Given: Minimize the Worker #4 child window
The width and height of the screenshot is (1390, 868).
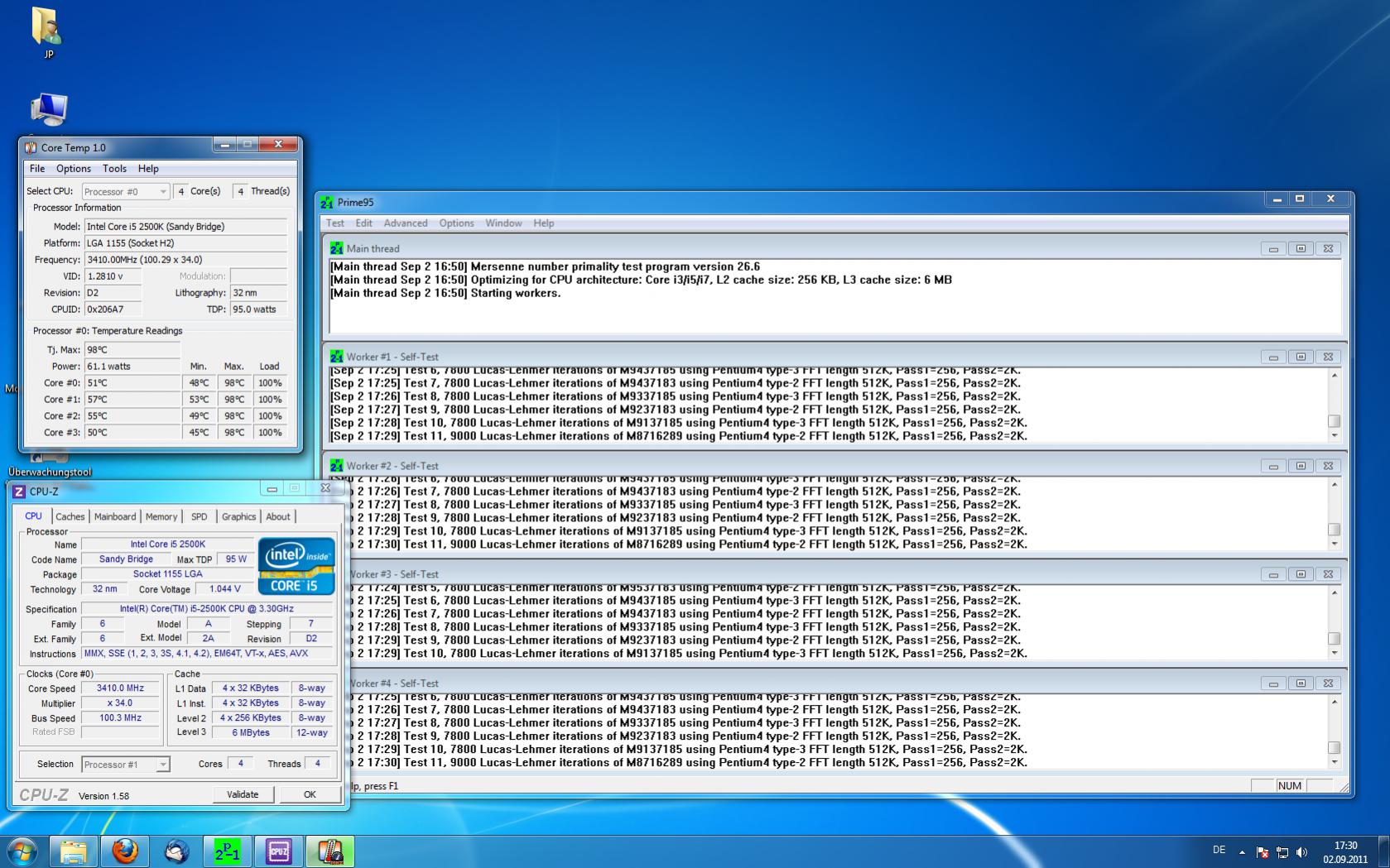Looking at the screenshot, I should pyautogui.click(x=1273, y=683).
